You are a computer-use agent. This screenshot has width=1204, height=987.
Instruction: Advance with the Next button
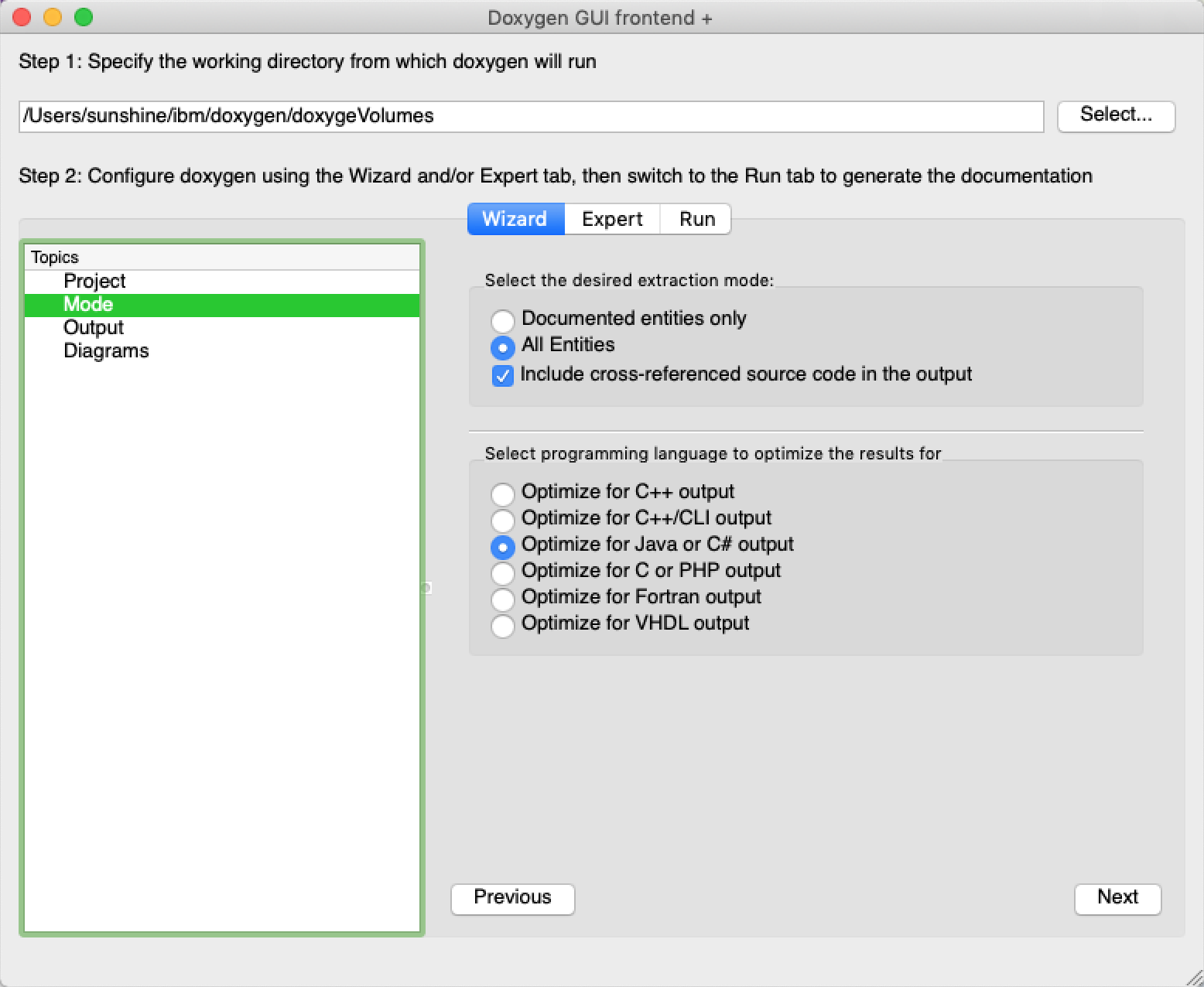point(1118,898)
